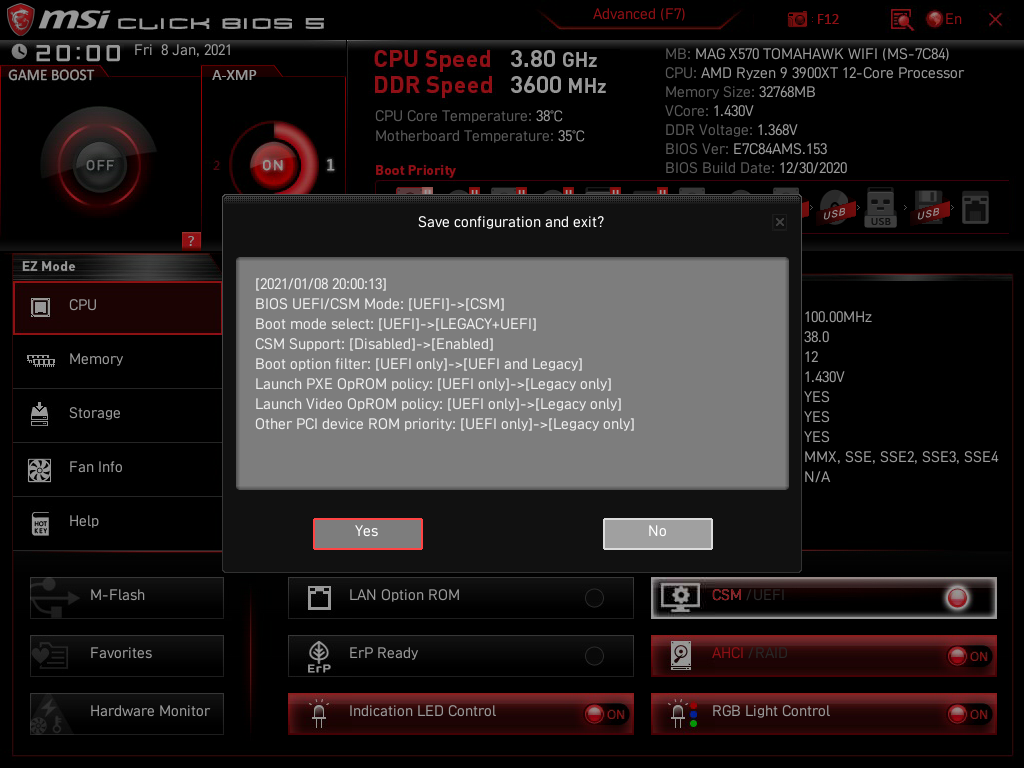Open the Storage section
This screenshot has width=1024, height=768.
point(118,414)
